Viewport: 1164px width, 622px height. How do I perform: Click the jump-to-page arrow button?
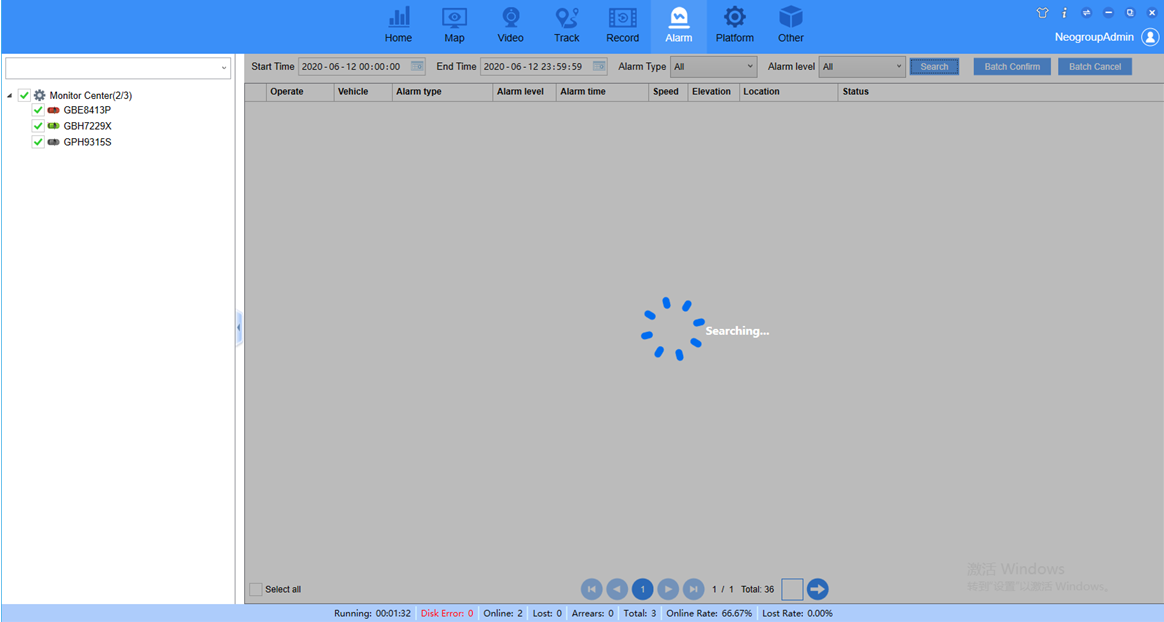coord(817,589)
